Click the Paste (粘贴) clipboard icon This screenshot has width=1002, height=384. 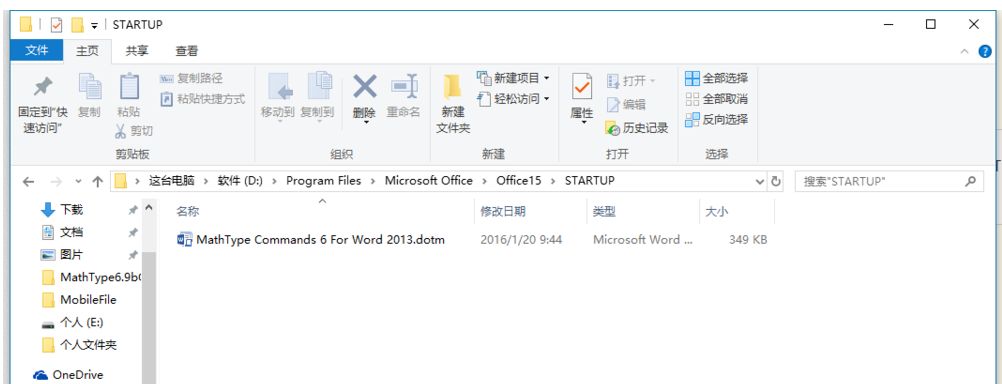(x=129, y=87)
